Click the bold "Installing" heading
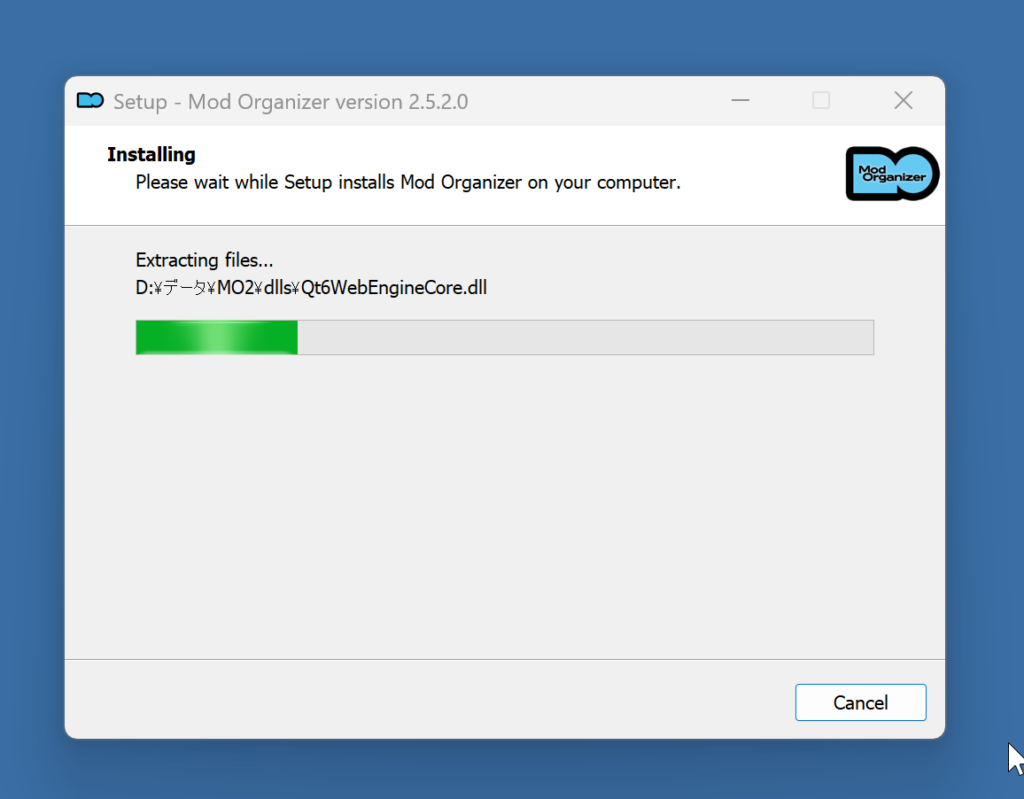This screenshot has height=799, width=1024. (x=151, y=155)
